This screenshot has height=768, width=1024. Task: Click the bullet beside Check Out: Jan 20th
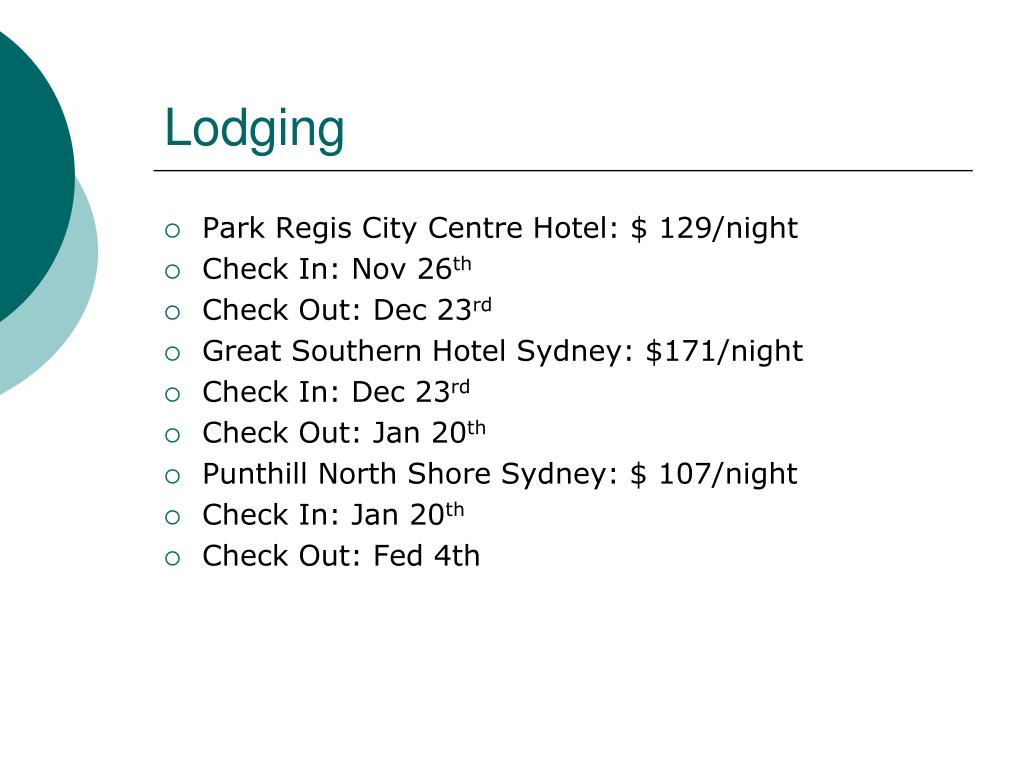coord(173,435)
